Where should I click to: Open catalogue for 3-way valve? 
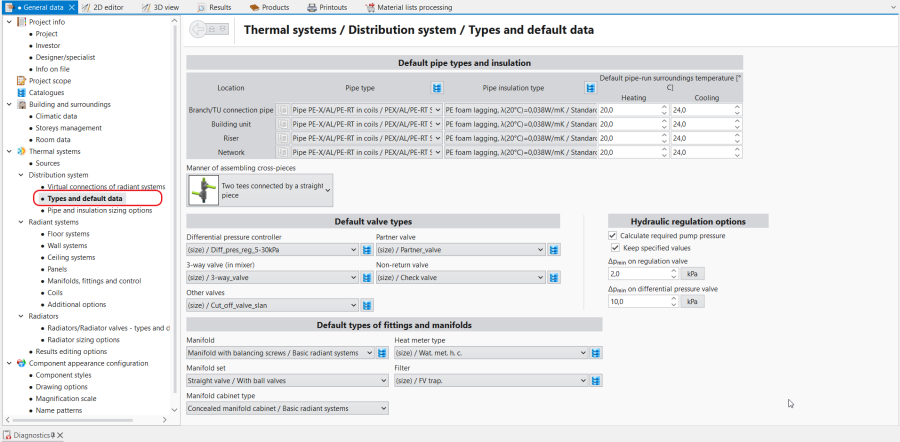367,278
